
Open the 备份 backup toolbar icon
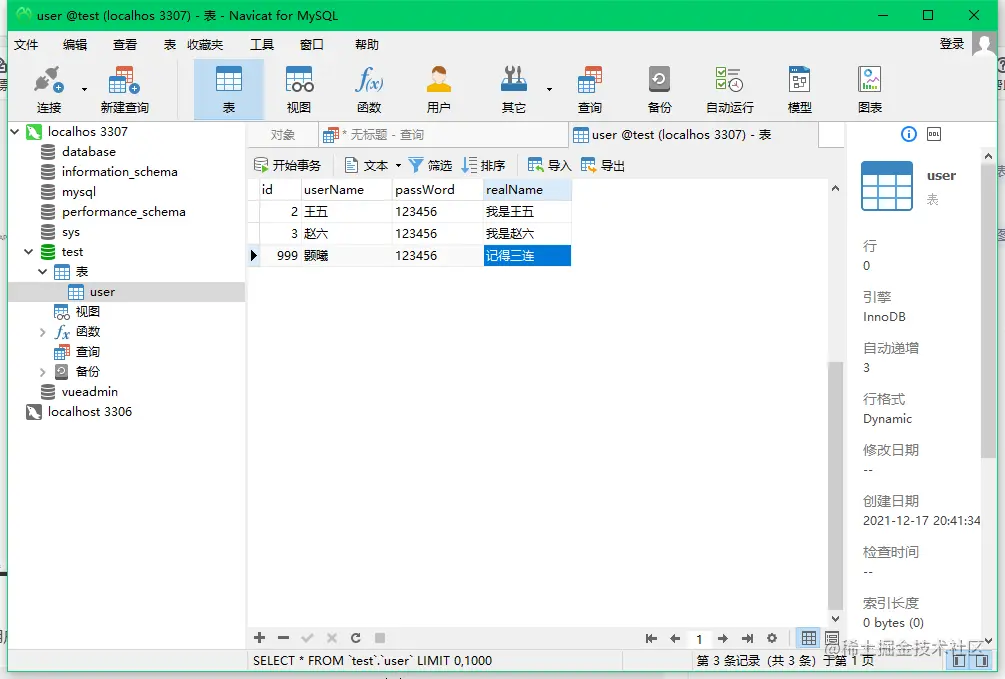point(659,89)
